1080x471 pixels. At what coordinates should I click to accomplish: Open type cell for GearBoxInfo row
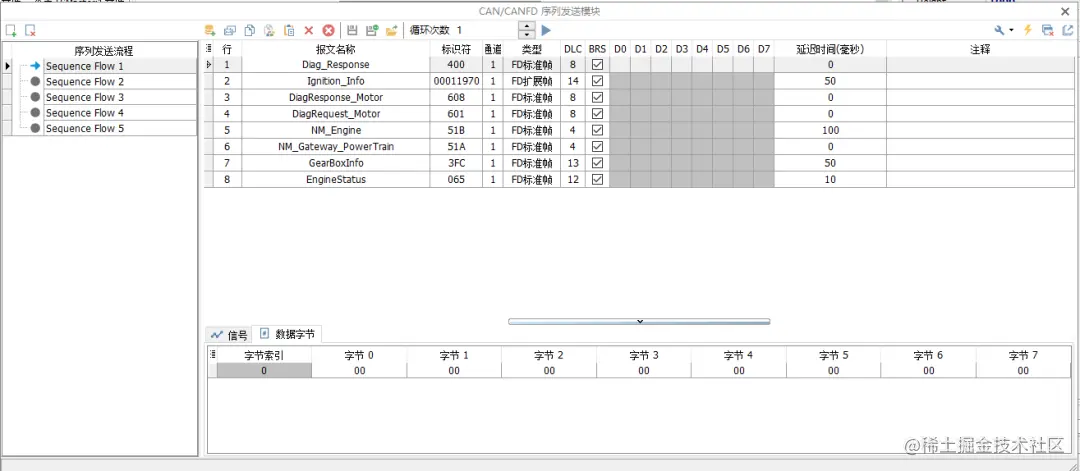[532, 163]
